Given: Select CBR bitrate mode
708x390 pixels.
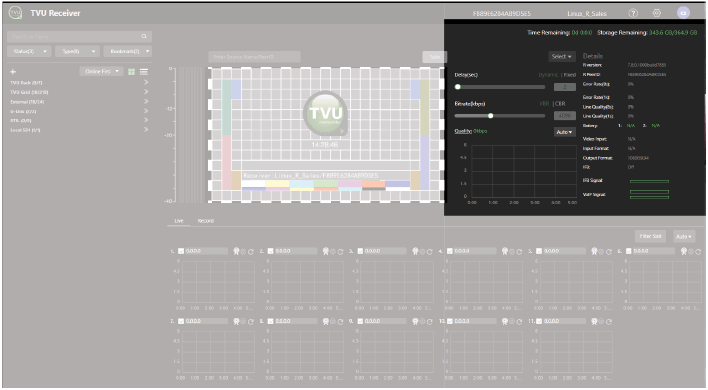Looking at the screenshot, I should (560, 104).
